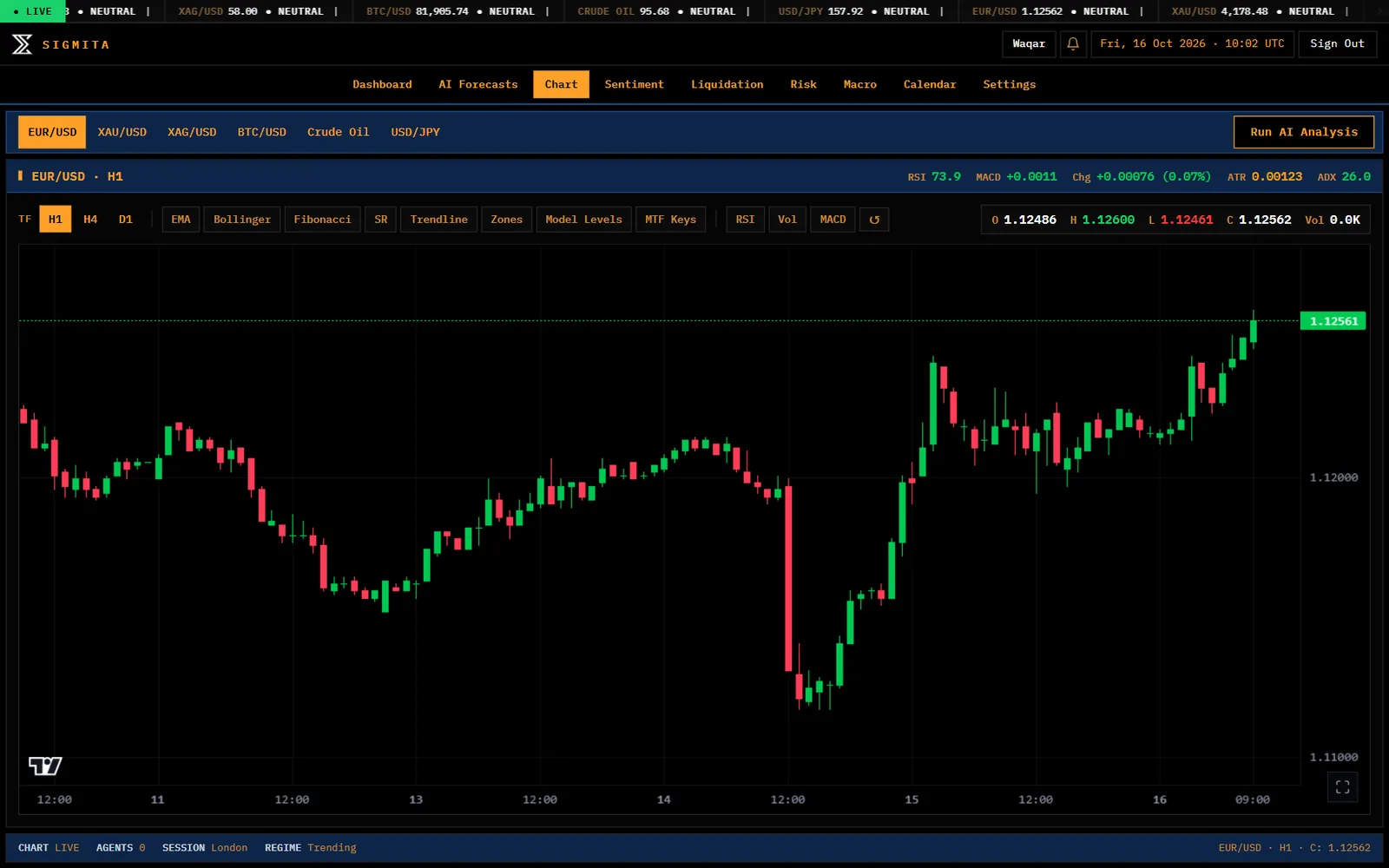
Task: Switch to the XAU/USD instrument tab
Action: (122, 132)
